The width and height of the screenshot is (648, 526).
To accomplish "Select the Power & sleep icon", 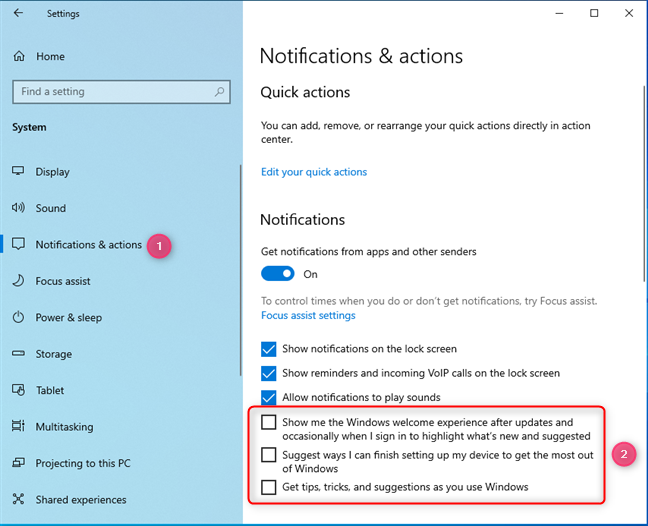I will click(18, 317).
